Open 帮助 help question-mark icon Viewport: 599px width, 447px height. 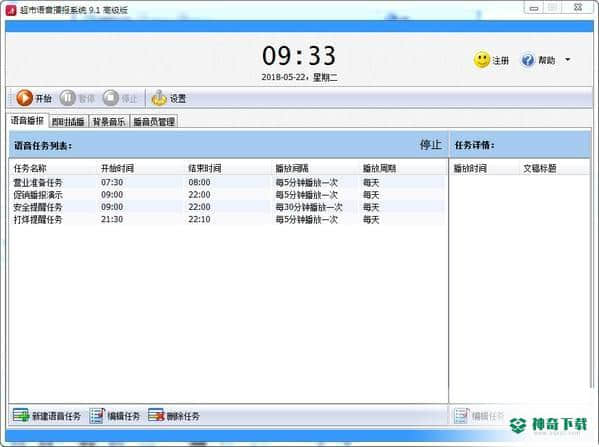528,60
